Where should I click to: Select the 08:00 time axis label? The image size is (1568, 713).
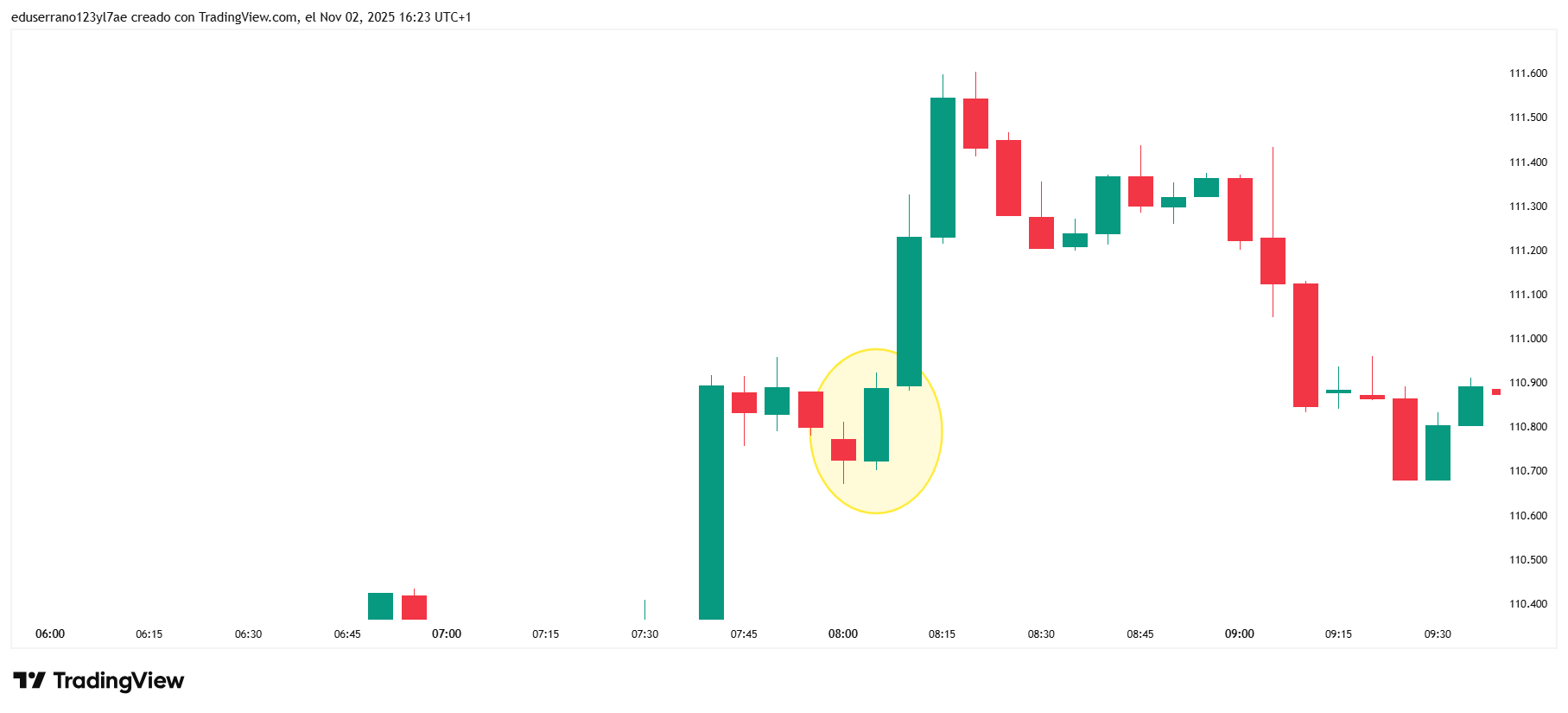(843, 634)
